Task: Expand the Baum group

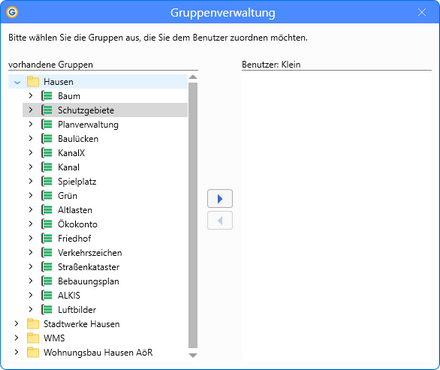Action: (x=31, y=96)
